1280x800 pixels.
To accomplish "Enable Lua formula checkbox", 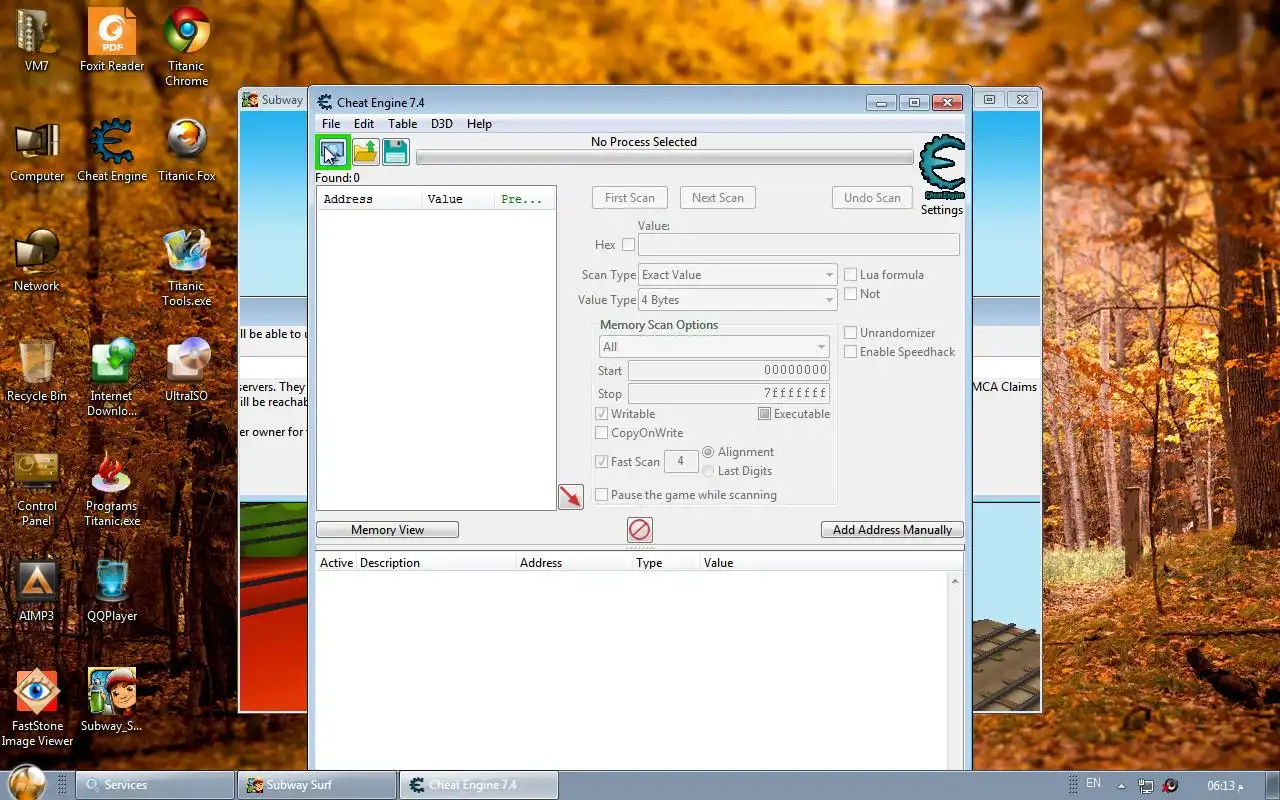I will (x=850, y=275).
